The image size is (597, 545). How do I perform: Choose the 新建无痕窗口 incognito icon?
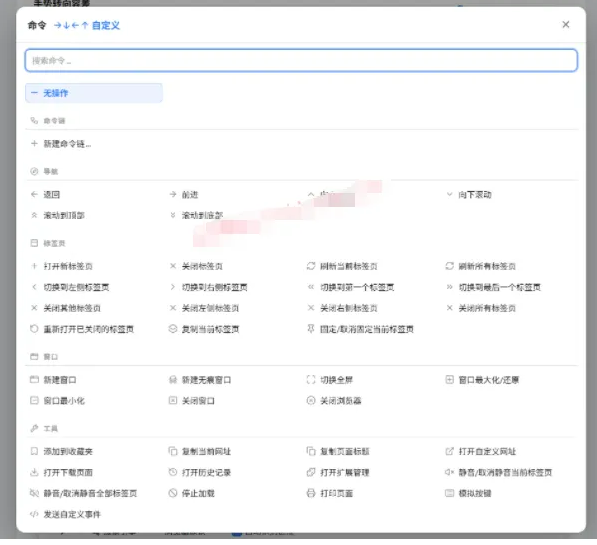point(173,380)
